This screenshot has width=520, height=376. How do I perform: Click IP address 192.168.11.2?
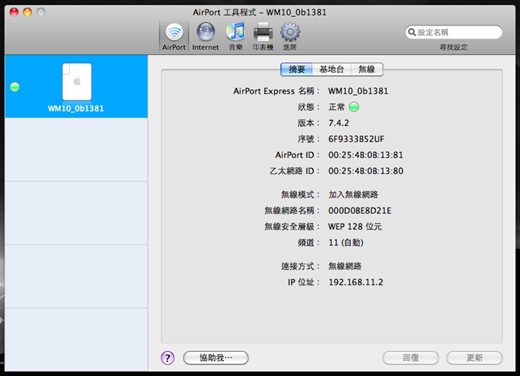coord(356,282)
